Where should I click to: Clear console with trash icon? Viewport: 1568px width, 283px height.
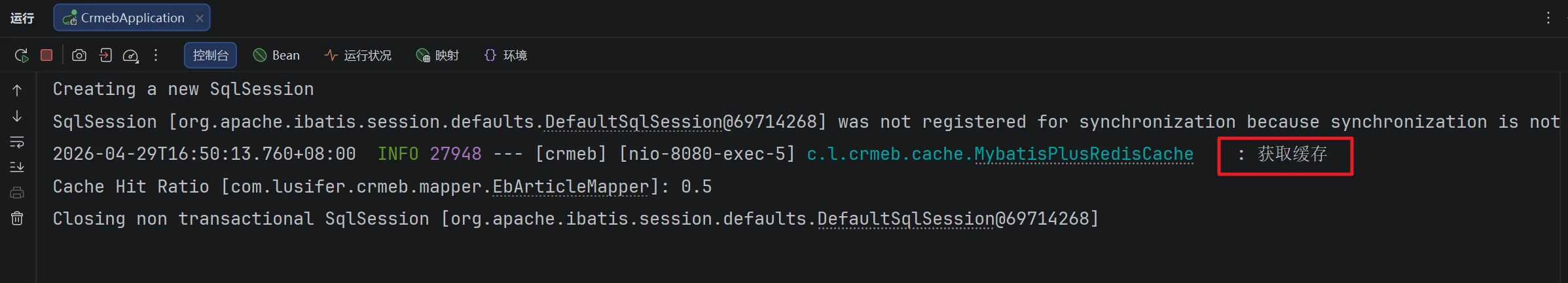pyautogui.click(x=17, y=218)
